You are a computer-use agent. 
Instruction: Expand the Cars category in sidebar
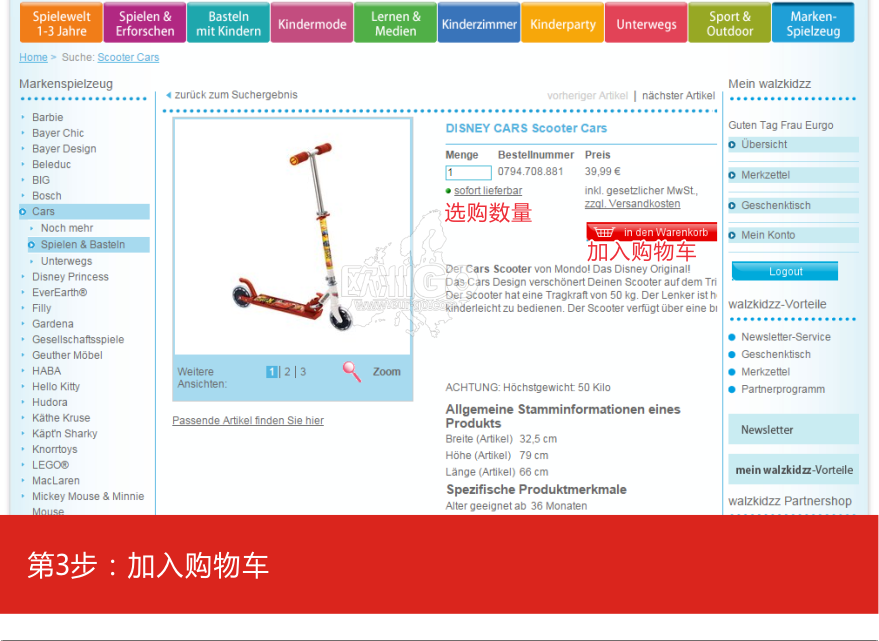click(43, 212)
